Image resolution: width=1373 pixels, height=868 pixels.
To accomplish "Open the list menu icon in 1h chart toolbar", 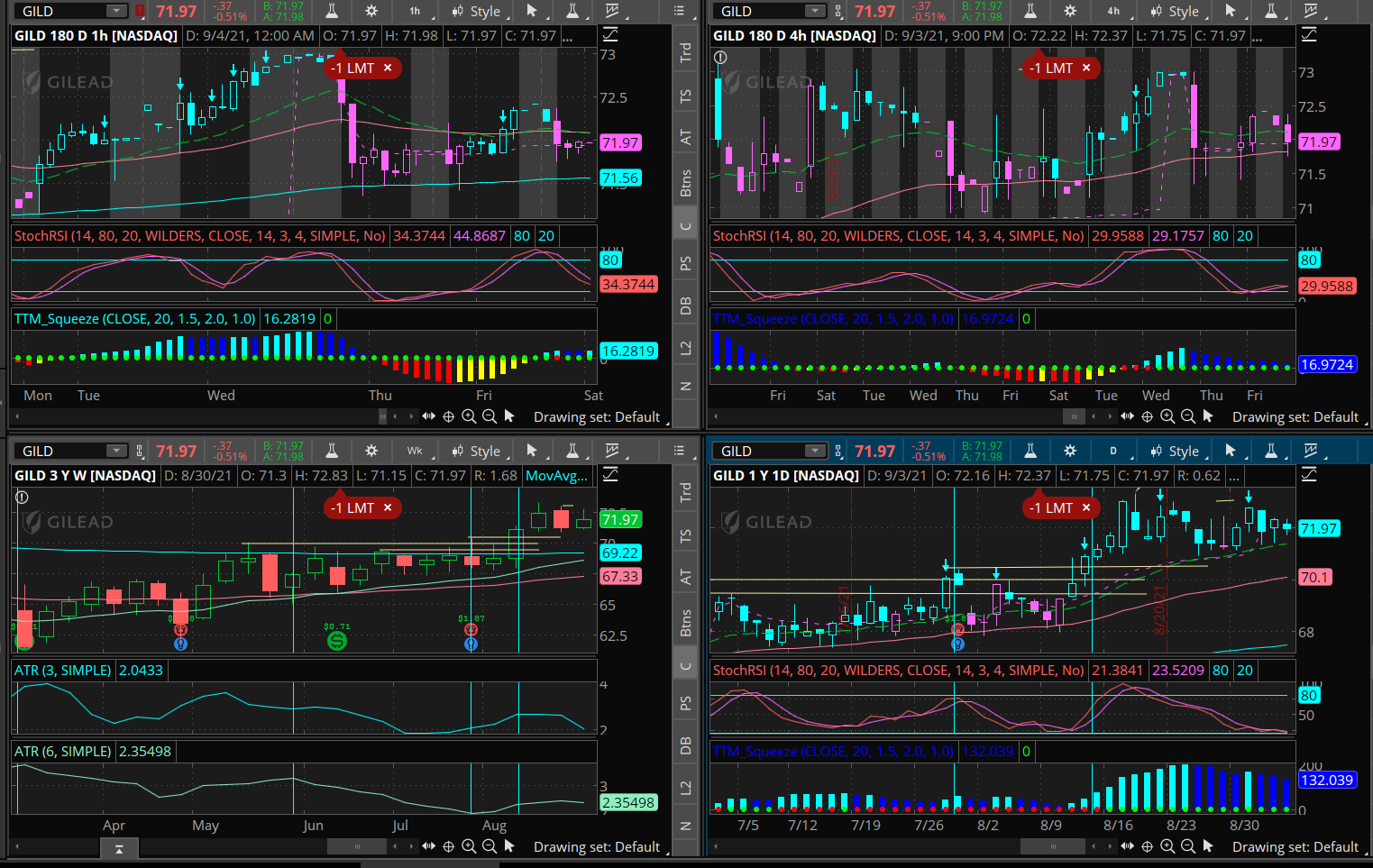I will [680, 11].
